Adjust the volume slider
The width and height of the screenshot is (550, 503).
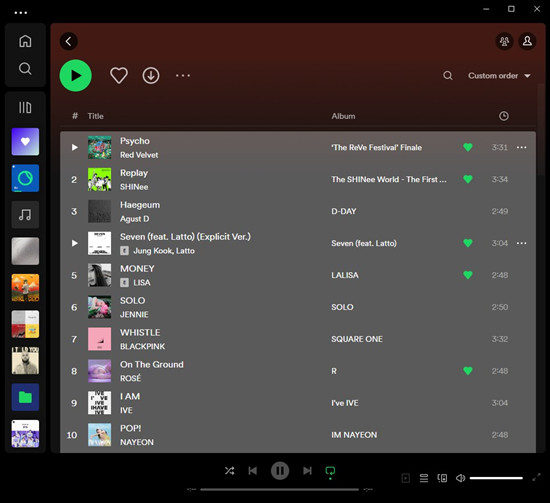coord(496,478)
